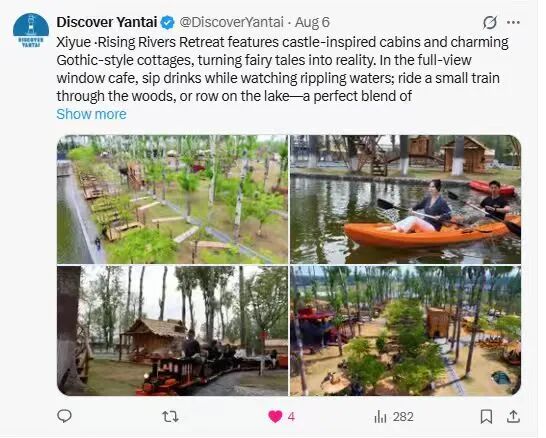
Task: Open the Discover Yantai display name link
Action: [x=107, y=22]
